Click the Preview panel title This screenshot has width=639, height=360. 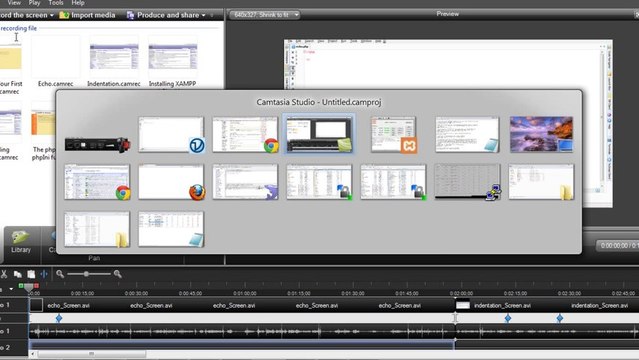pyautogui.click(x=447, y=14)
